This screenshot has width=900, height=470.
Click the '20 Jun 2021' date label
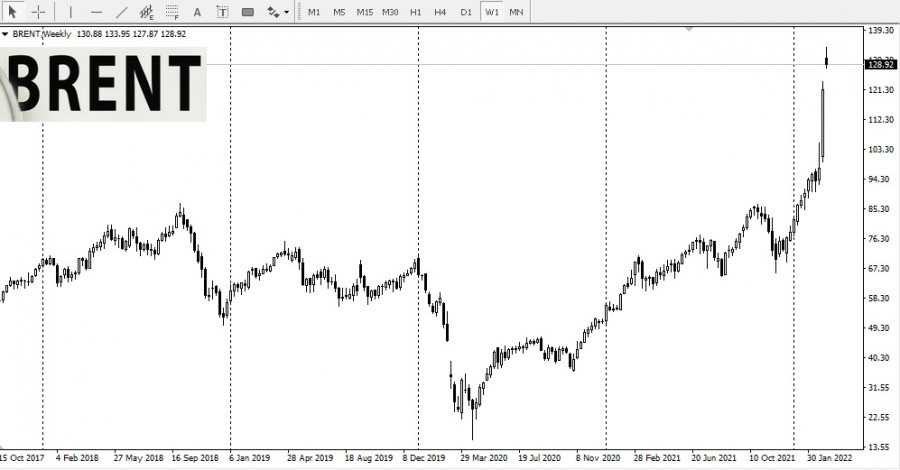714,458
